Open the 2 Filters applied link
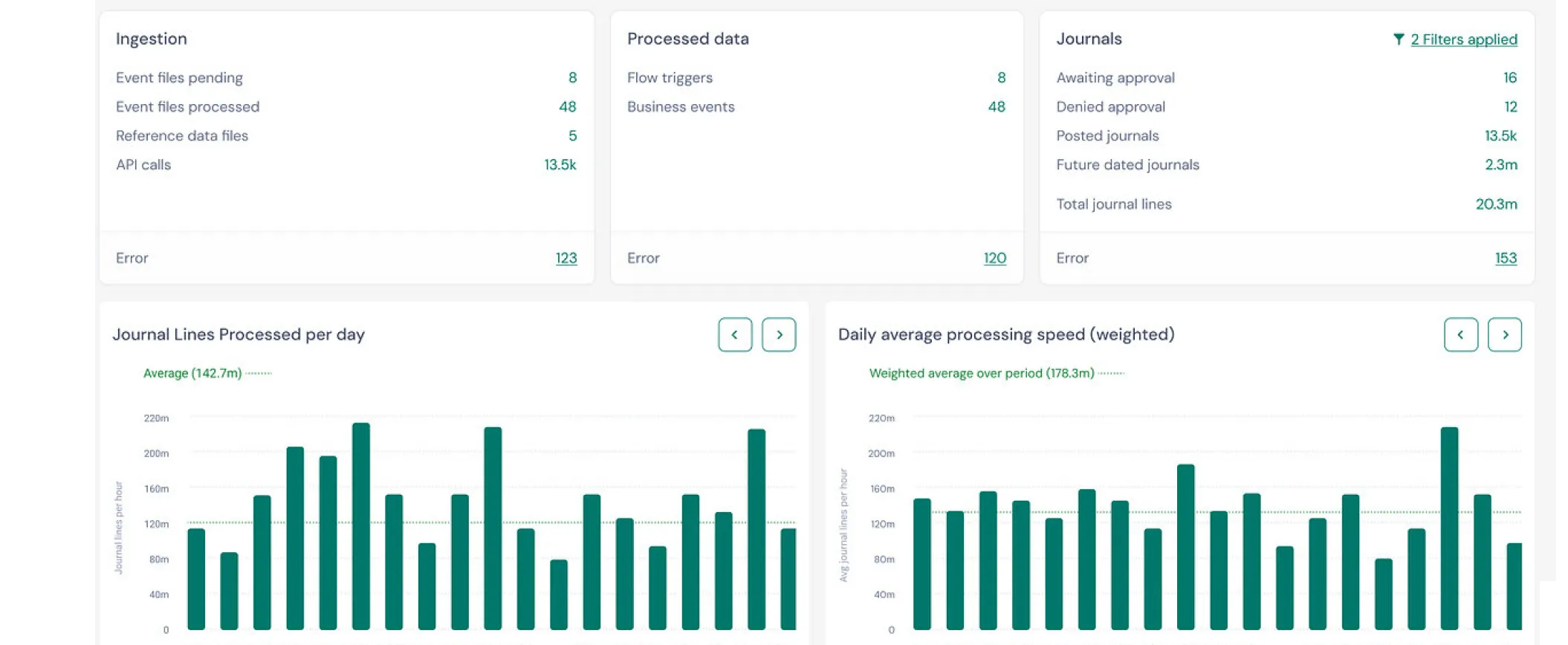The height and width of the screenshot is (645, 1568). tap(1463, 39)
